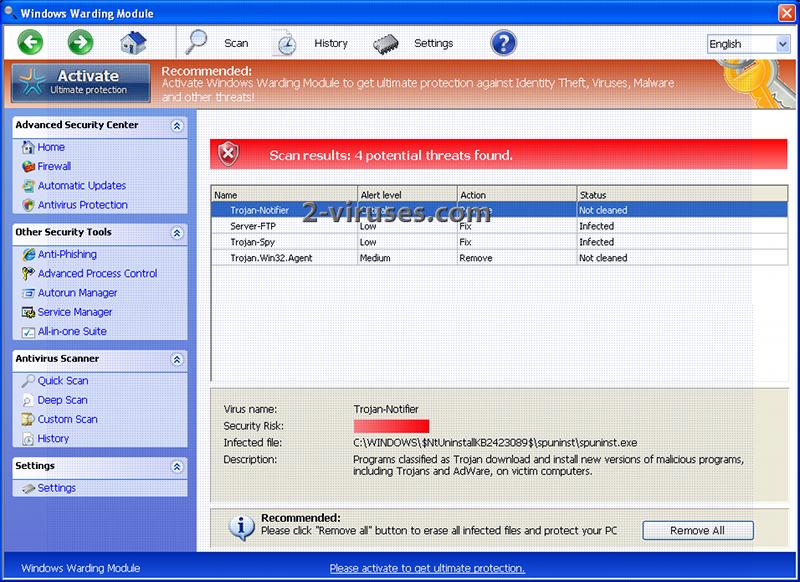
Task: Sort by the Name column header
Action: point(284,194)
